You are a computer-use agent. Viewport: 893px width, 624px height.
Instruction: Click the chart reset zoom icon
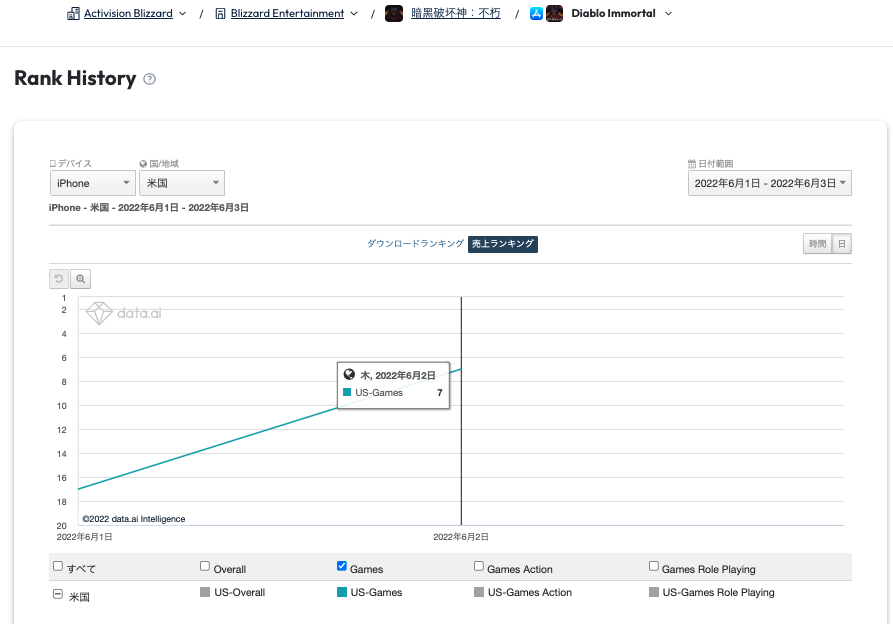click(x=59, y=279)
